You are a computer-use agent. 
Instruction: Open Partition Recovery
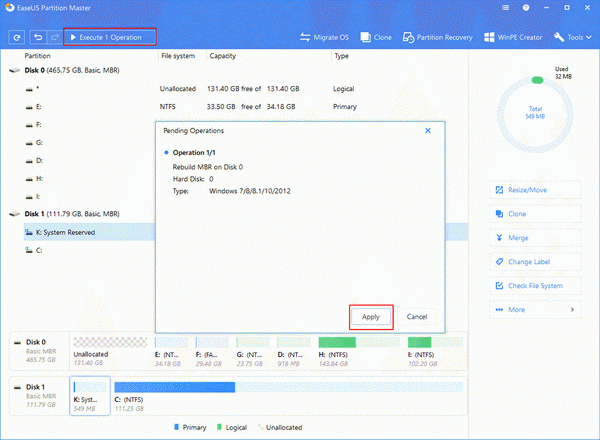439,38
